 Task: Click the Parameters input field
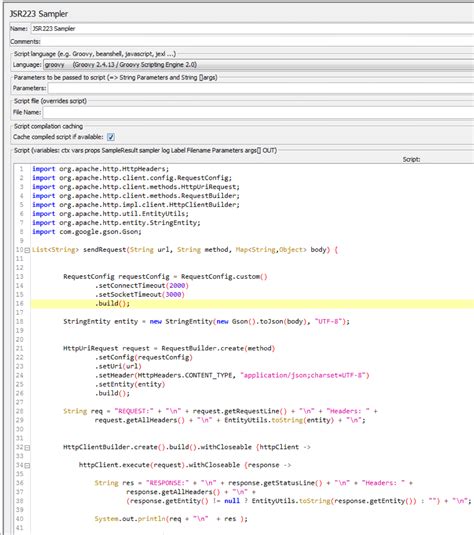pos(261,88)
